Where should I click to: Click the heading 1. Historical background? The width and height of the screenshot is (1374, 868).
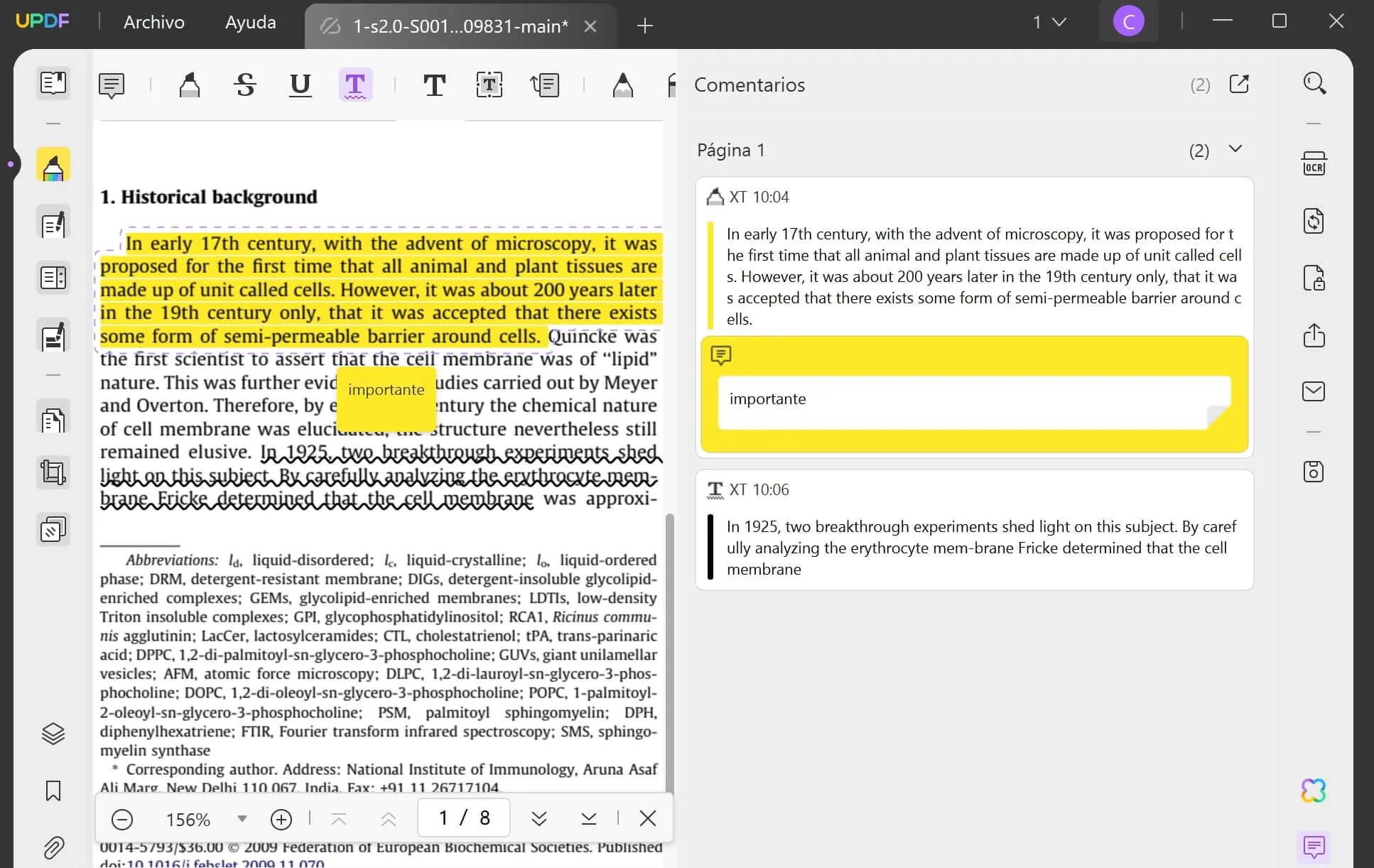point(208,197)
